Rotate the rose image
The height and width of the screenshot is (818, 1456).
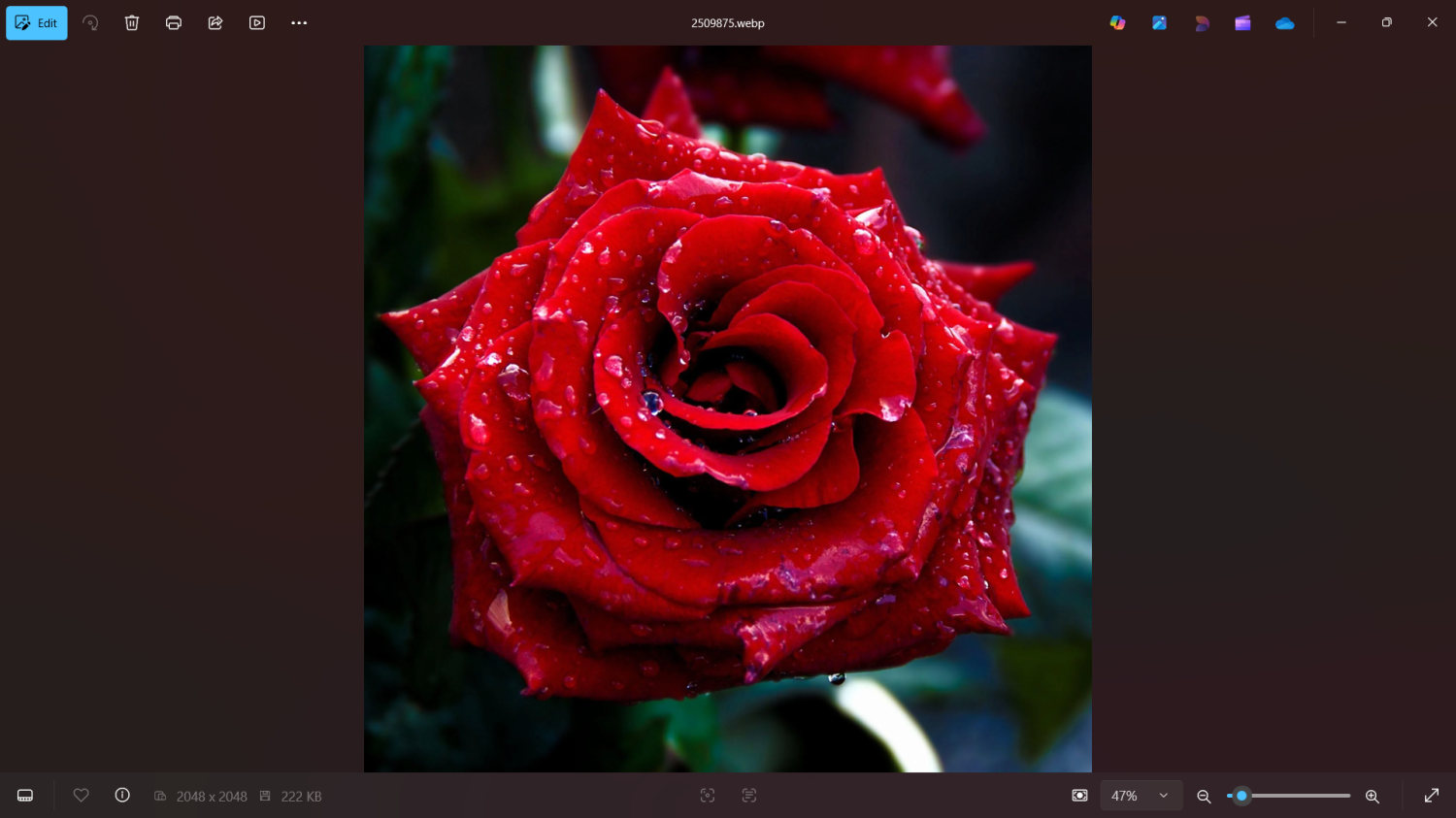point(90,23)
